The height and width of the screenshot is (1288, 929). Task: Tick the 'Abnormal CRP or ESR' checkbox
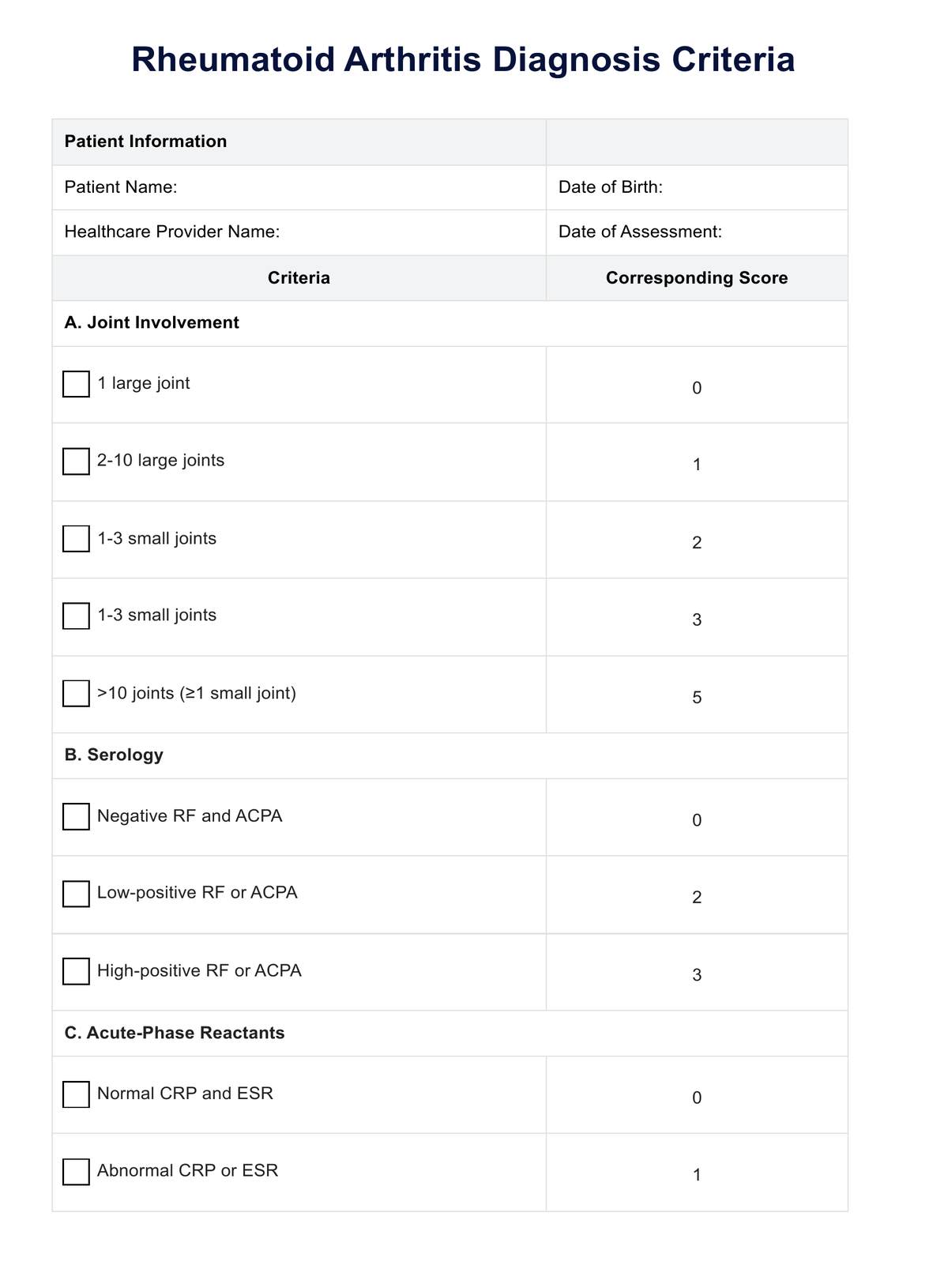tap(76, 1172)
